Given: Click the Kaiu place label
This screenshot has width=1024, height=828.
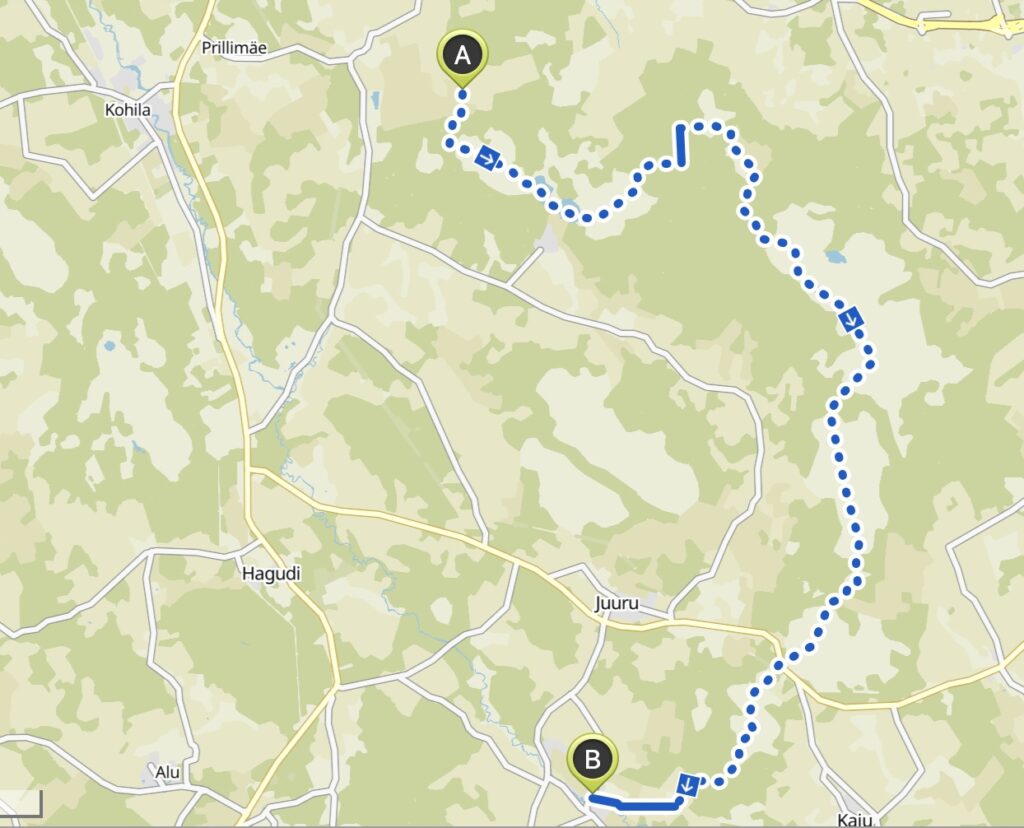Looking at the screenshot, I should [x=855, y=820].
